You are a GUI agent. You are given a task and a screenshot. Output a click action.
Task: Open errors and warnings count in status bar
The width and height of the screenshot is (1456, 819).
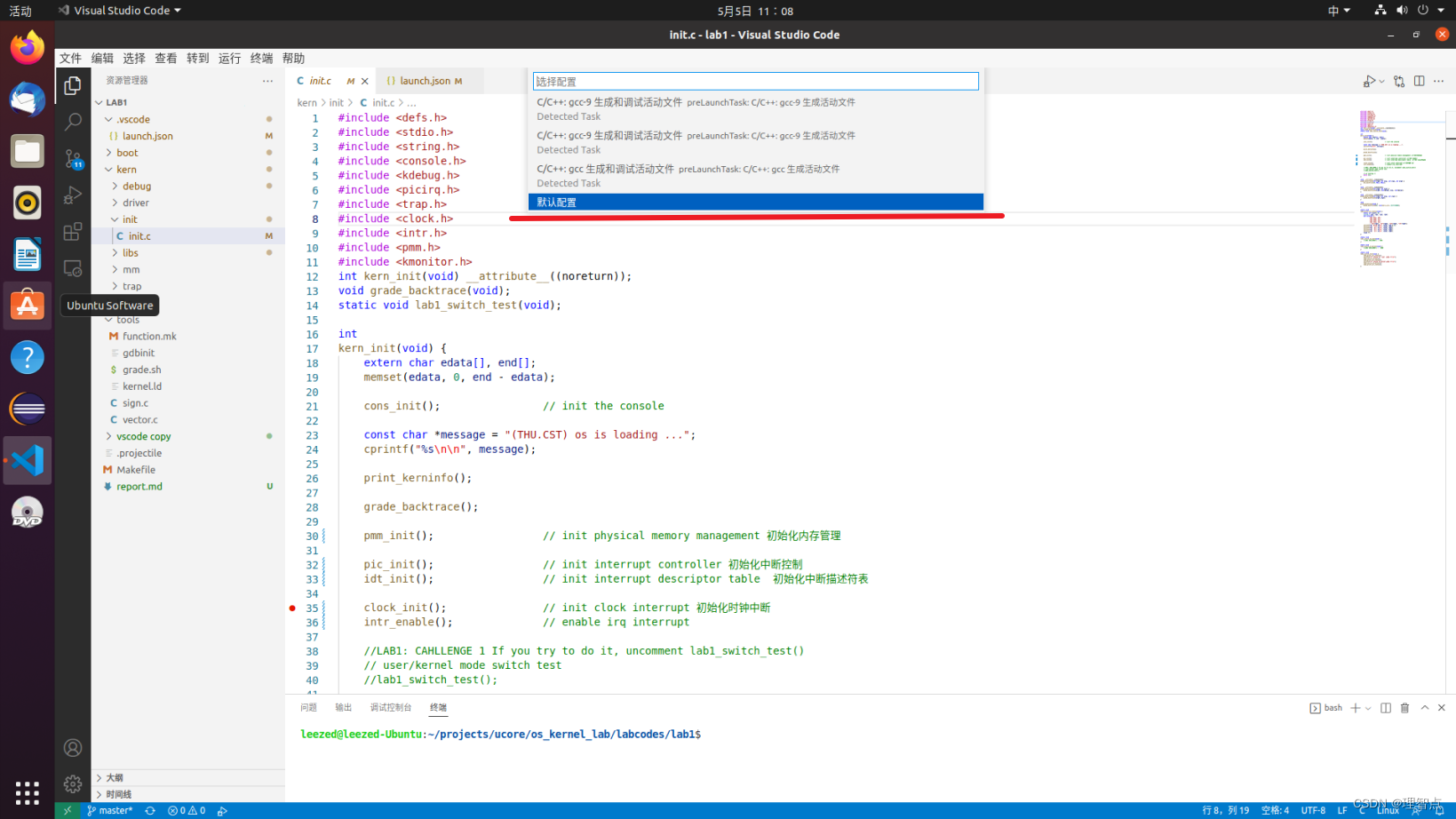click(x=187, y=810)
